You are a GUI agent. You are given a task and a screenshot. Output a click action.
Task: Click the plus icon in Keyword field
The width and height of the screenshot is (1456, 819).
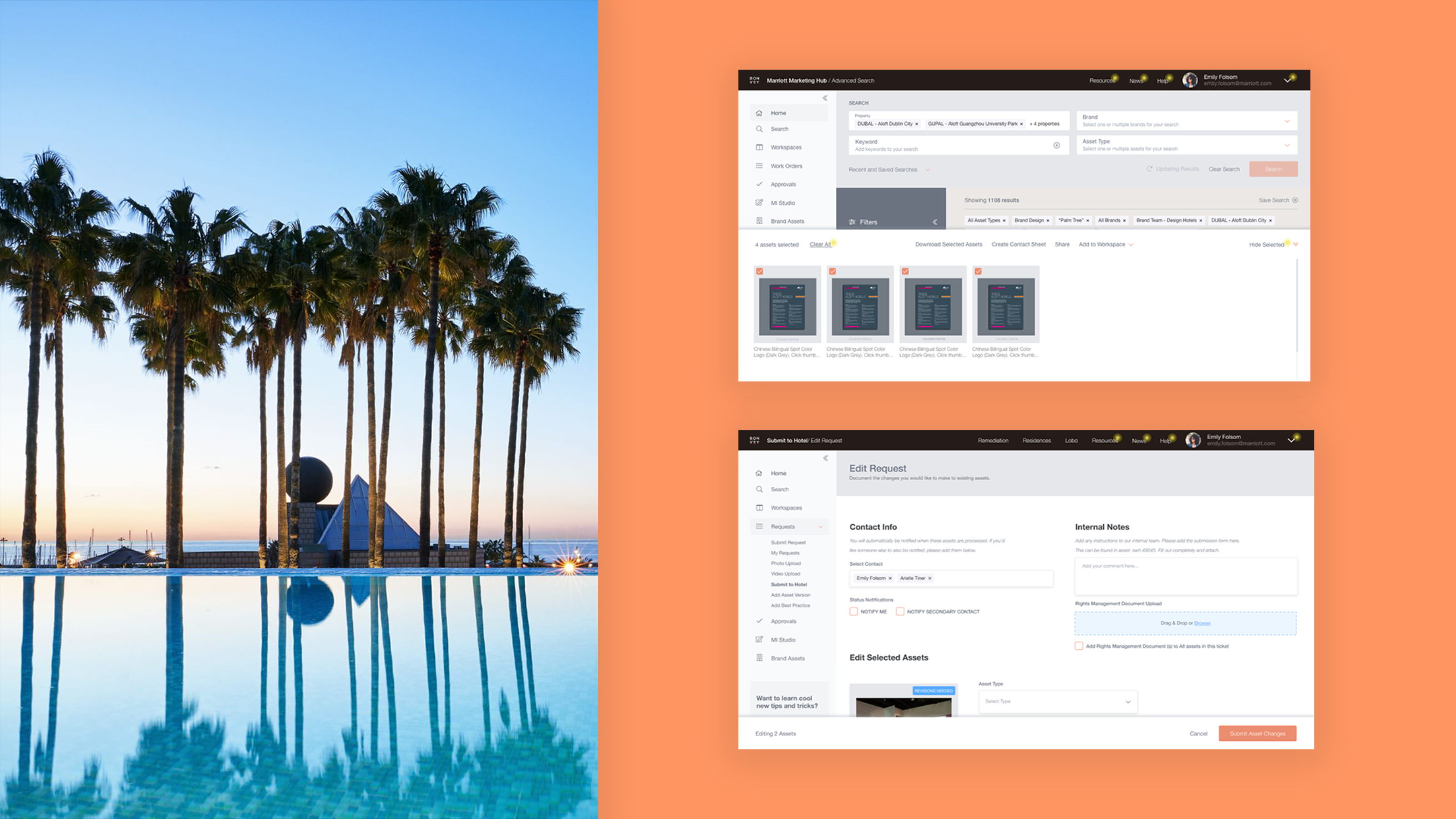click(x=1057, y=145)
